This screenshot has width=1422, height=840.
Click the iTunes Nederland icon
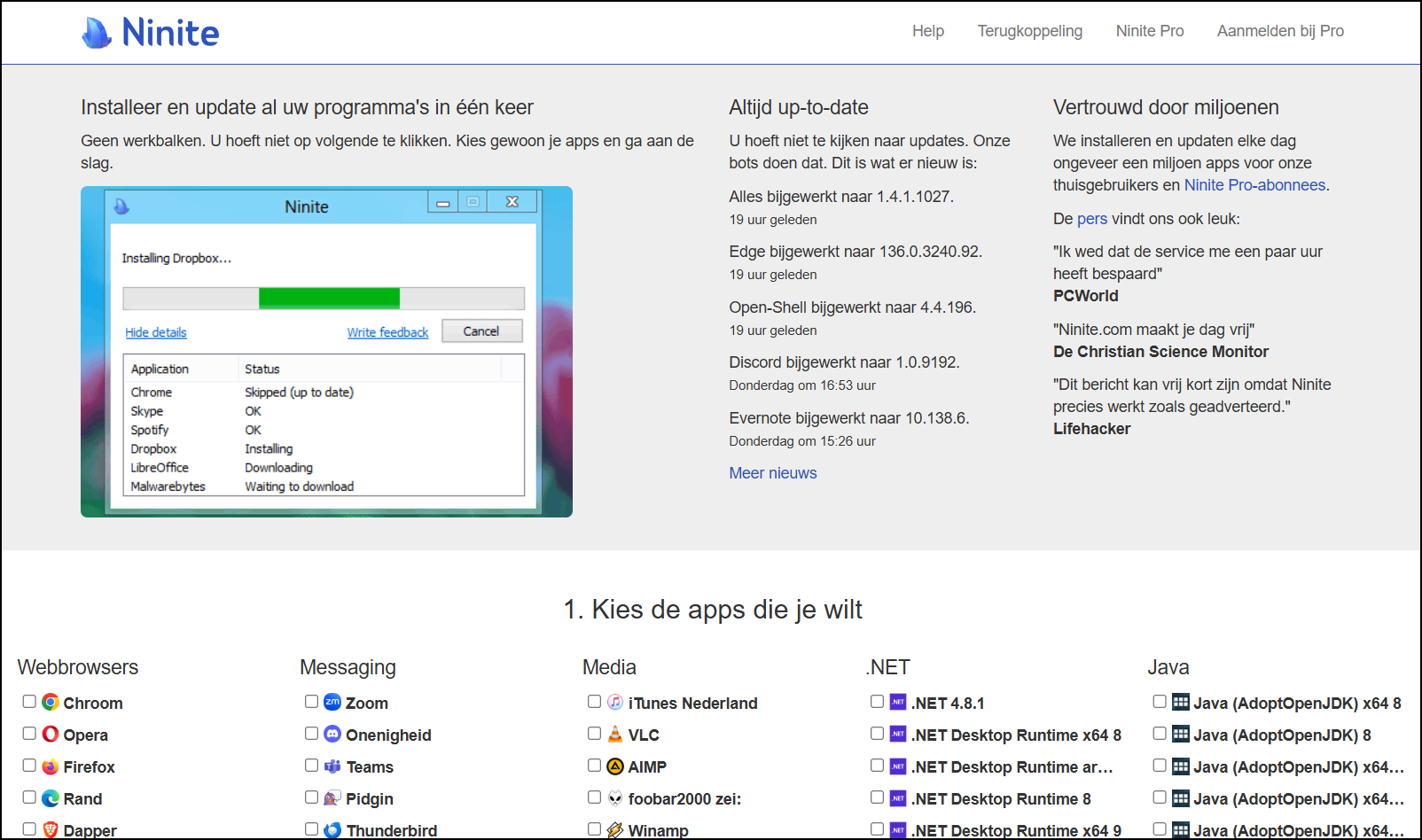[615, 703]
